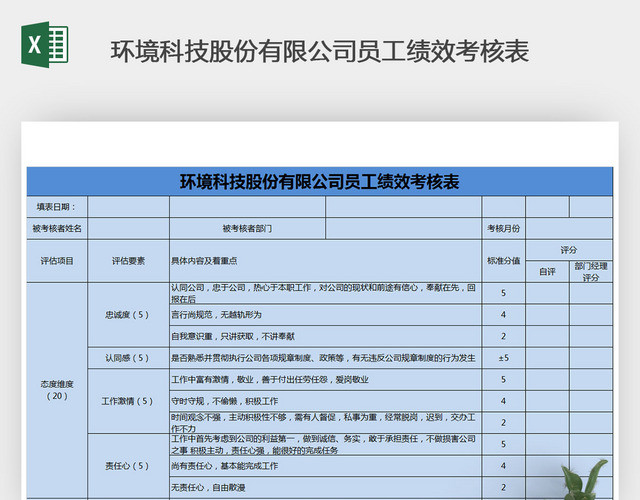This screenshot has width=640, height=500.
Task: Select the blue table title banner
Action: [x=320, y=182]
